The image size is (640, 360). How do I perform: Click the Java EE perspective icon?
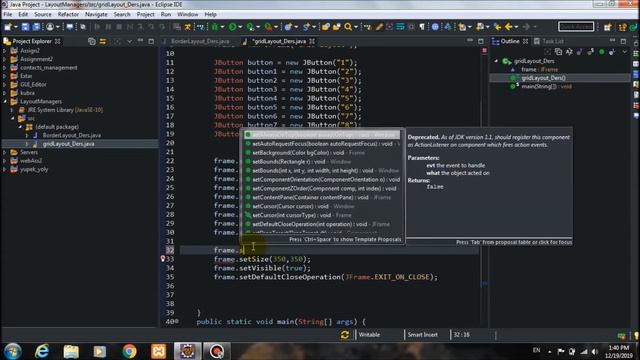(622, 27)
